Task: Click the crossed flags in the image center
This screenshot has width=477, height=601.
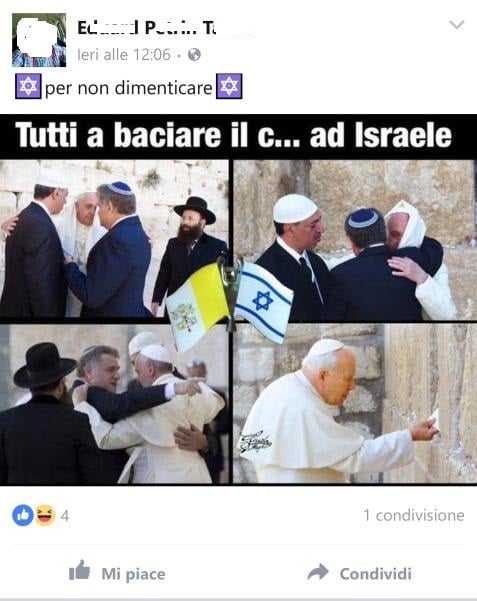Action: pos(230,303)
